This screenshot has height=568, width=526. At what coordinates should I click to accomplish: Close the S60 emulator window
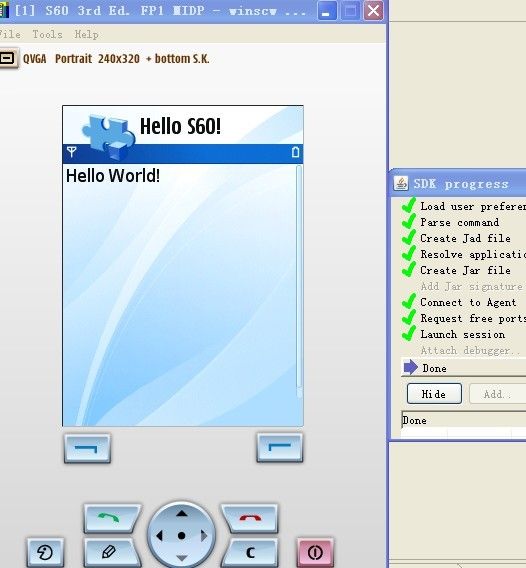[x=373, y=11]
